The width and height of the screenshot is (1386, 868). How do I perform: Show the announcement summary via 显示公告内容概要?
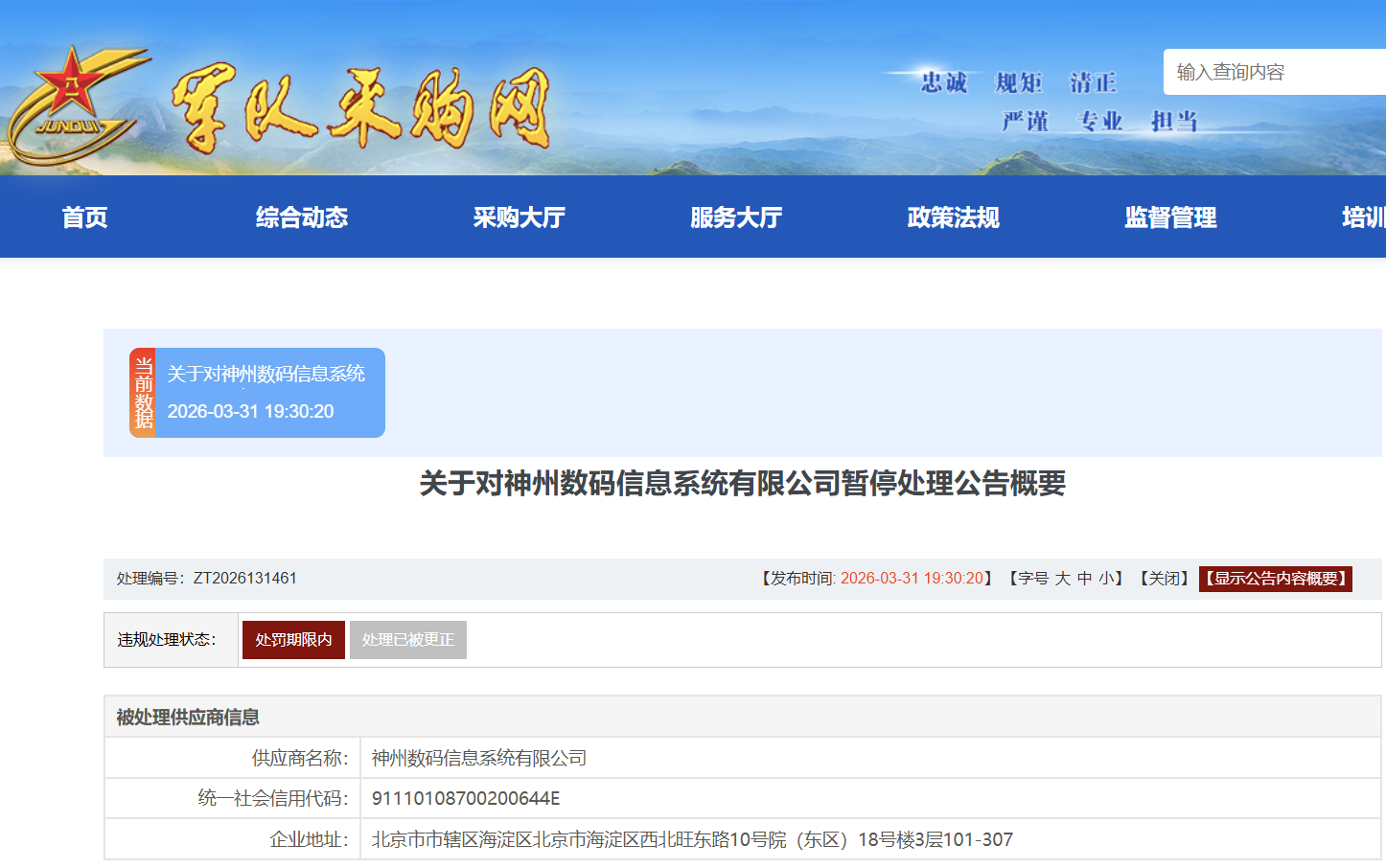1275,579
